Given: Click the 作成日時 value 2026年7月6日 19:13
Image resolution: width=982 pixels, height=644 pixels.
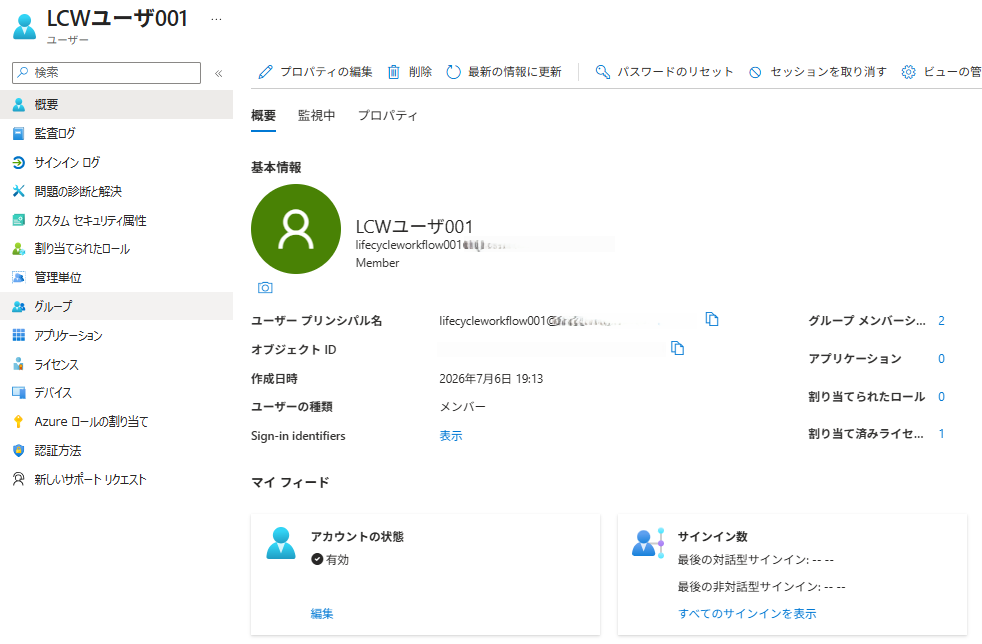Looking at the screenshot, I should click(x=491, y=379).
